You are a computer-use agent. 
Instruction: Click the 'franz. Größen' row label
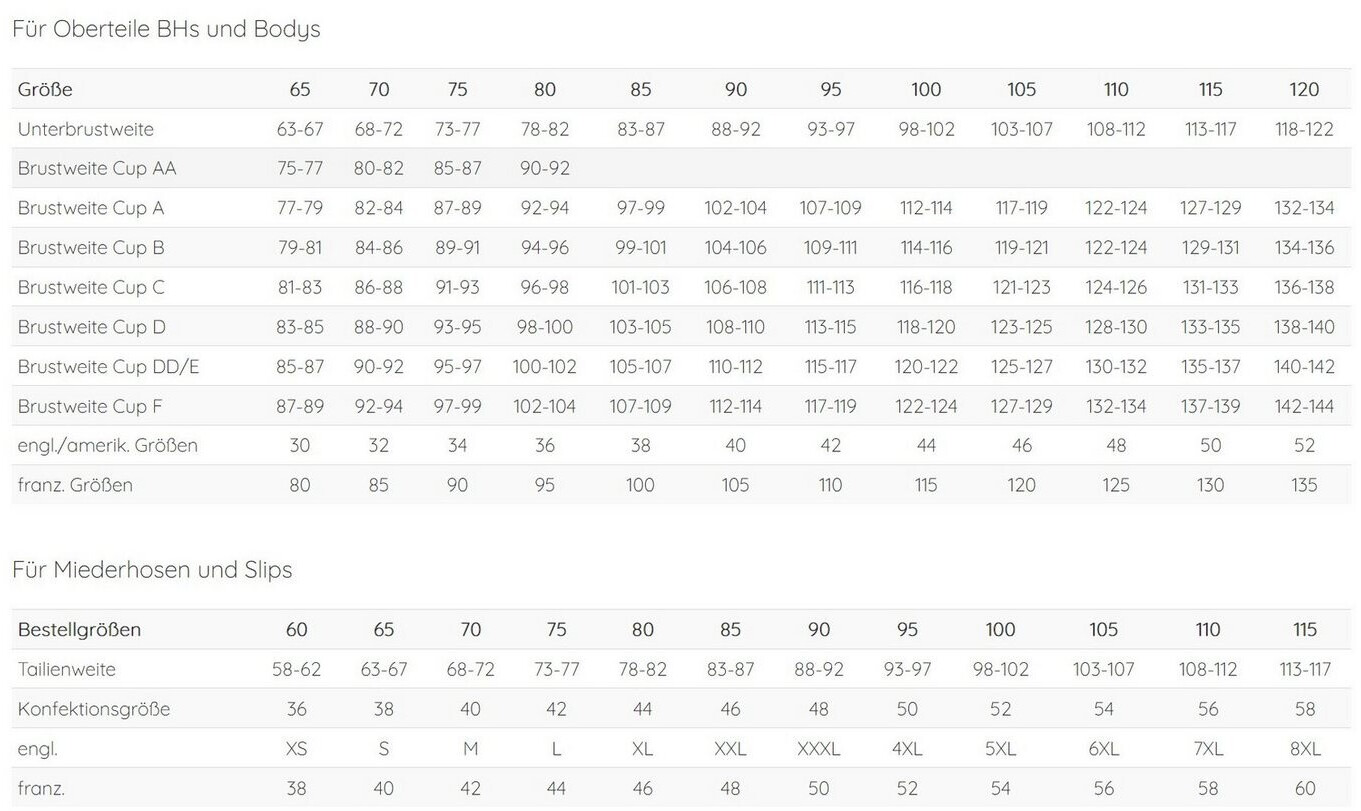[75, 485]
